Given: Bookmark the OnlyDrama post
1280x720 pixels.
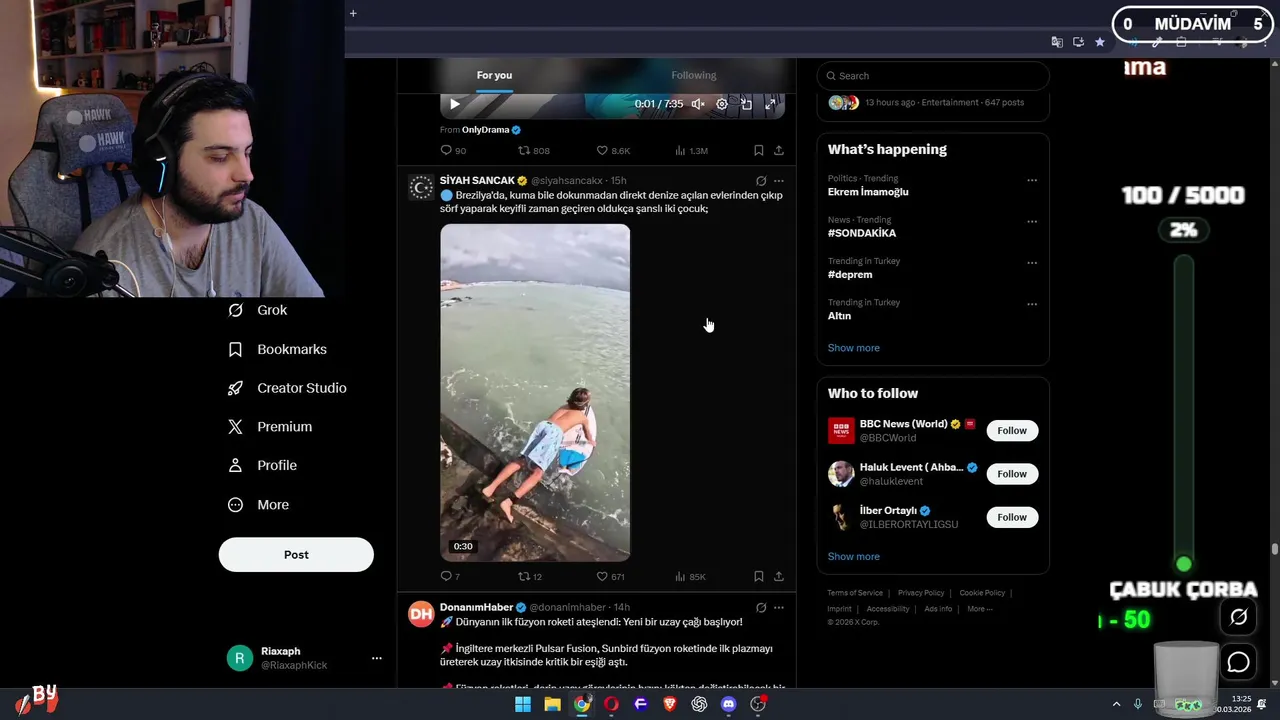Looking at the screenshot, I should pyautogui.click(x=759, y=150).
